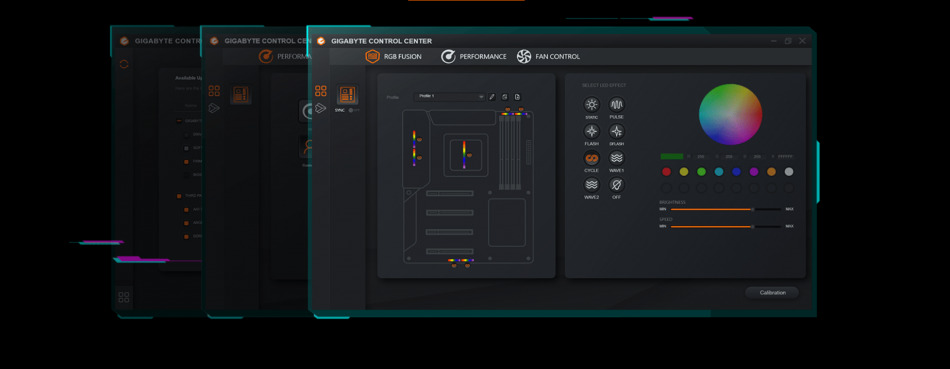The width and height of the screenshot is (950, 369).
Task: Choose the white preset color
Action: (788, 171)
